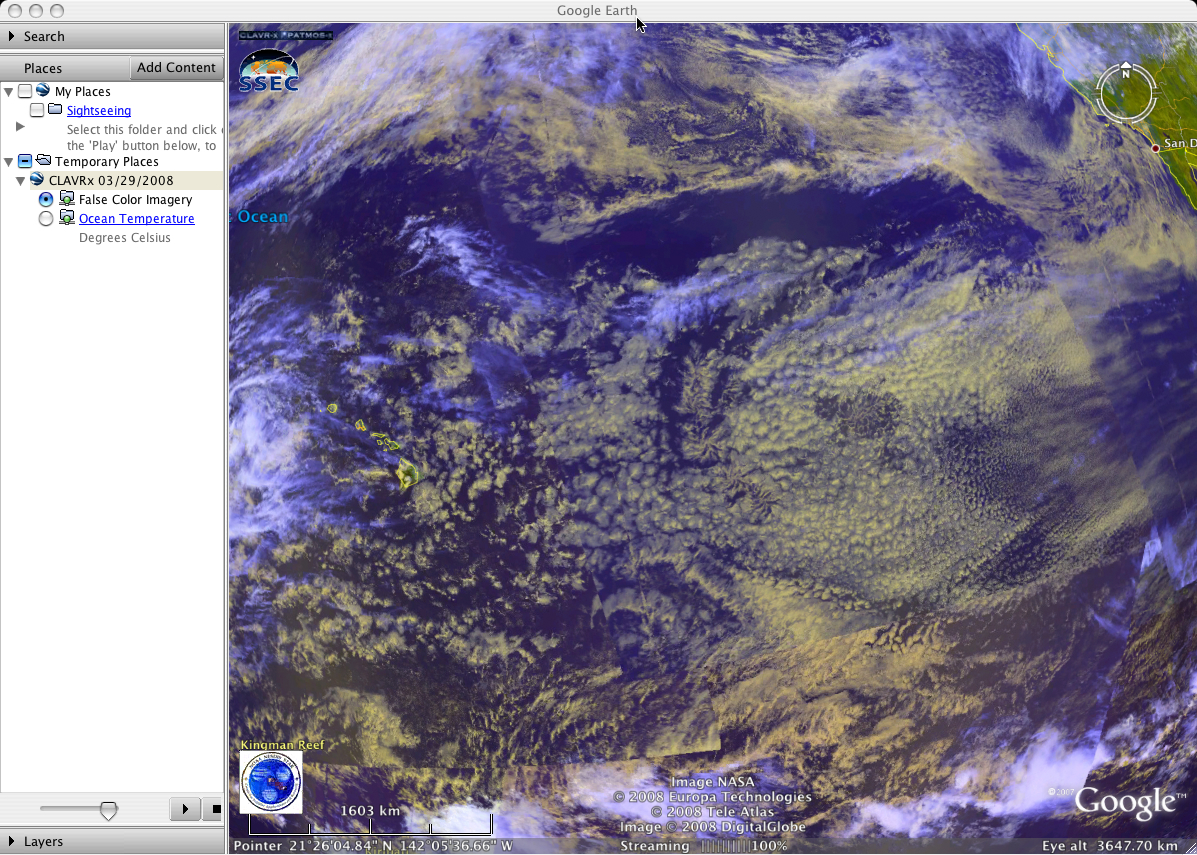Select the False Color Imagery radio button
Screen dimensions: 1197x855
(x=46, y=199)
